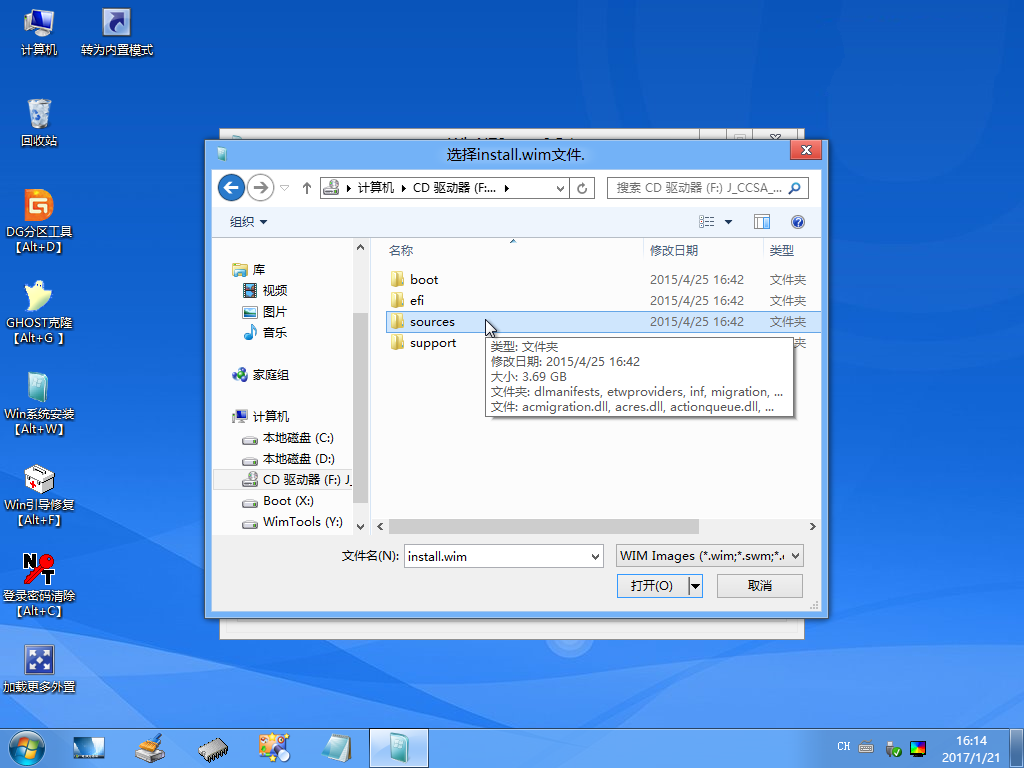Open the dialog help button
This screenshot has height=768, width=1024.
tap(797, 222)
